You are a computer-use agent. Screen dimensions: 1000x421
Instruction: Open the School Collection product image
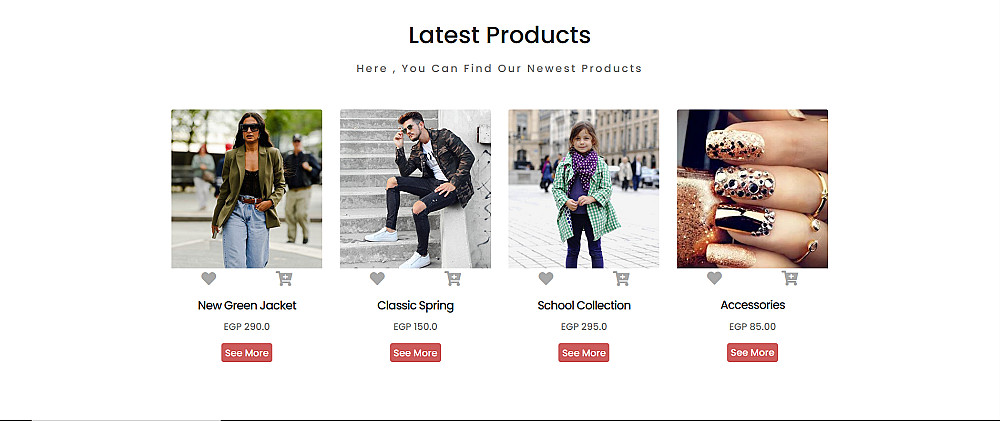click(583, 188)
